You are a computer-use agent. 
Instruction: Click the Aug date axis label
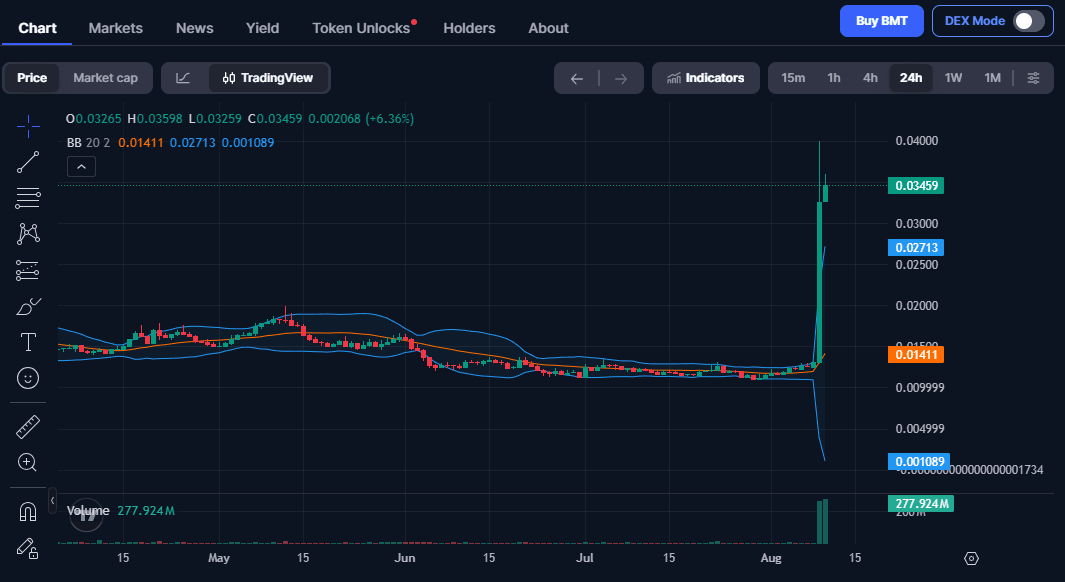[771, 558]
